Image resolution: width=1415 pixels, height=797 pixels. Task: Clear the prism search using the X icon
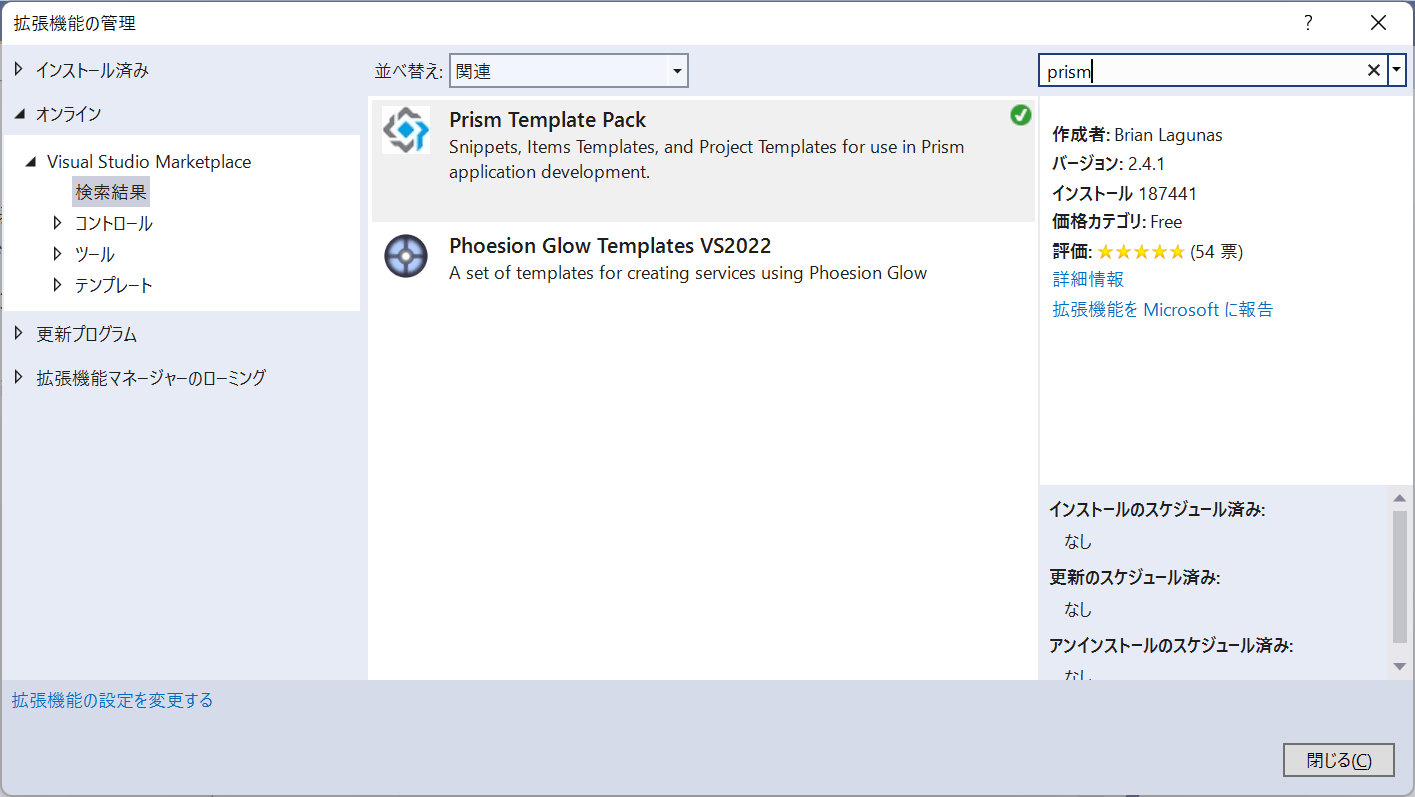click(x=1374, y=70)
